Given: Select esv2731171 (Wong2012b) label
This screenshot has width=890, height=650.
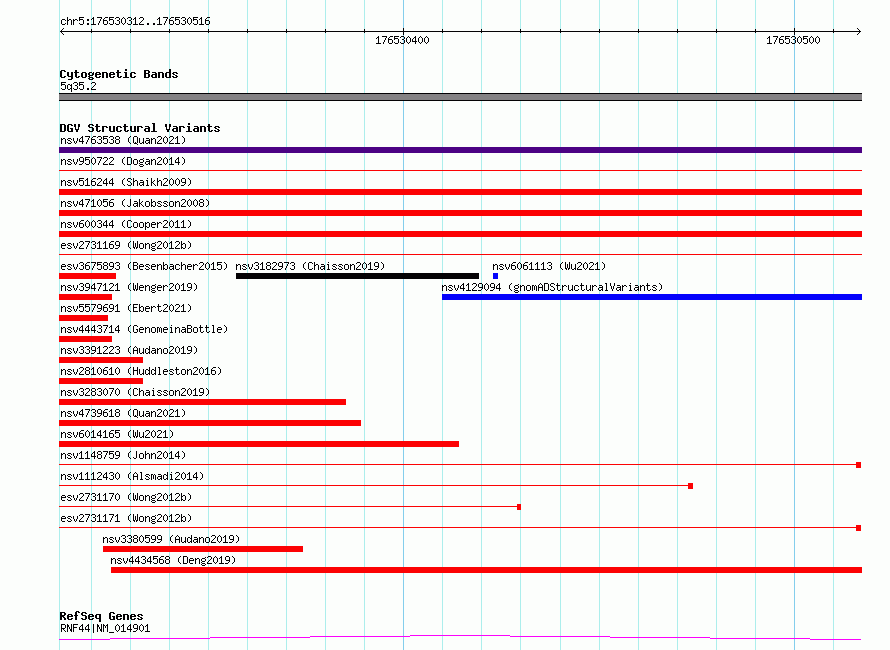Looking at the screenshot, I should (x=126, y=518).
